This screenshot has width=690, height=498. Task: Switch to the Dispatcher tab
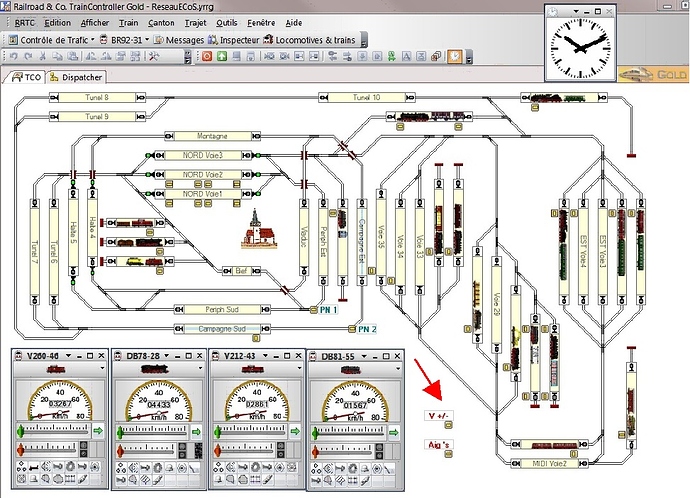77,77
